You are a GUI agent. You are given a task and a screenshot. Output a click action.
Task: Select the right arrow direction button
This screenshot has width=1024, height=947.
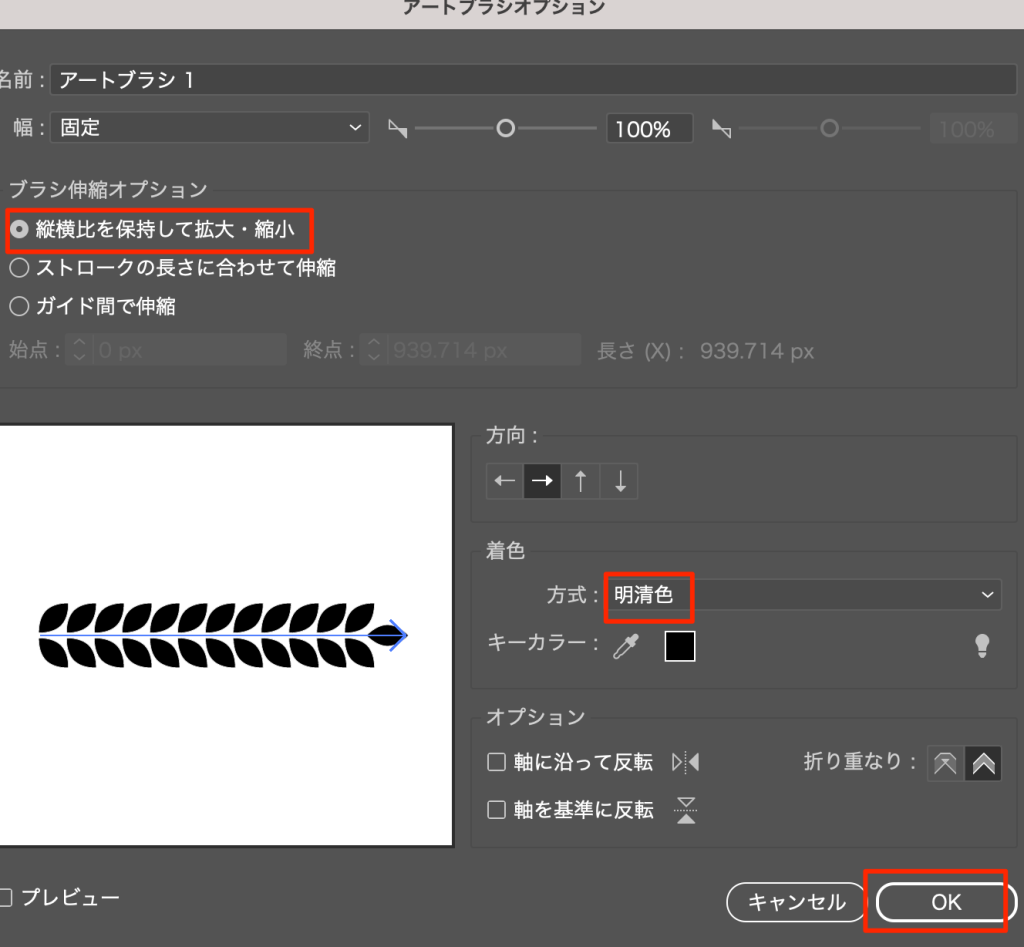click(x=543, y=481)
